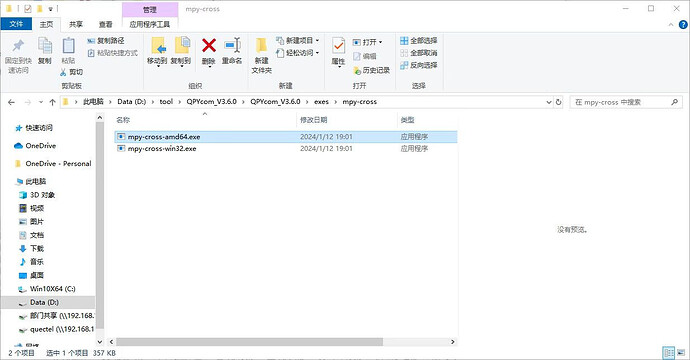Click the horizontal scrollbar in file list
The width and height of the screenshot is (690, 360).
(x=250, y=342)
